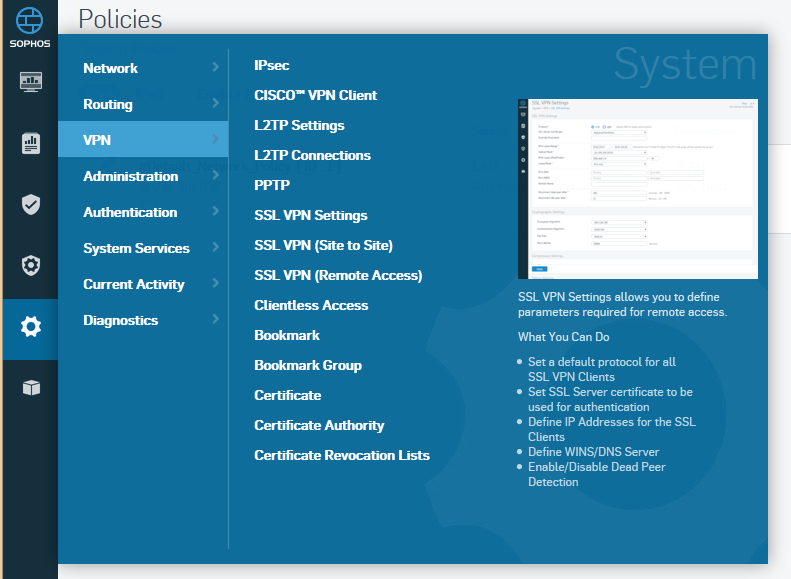The height and width of the screenshot is (579, 791).
Task: Open the IPsec VPN page
Action: (x=271, y=66)
